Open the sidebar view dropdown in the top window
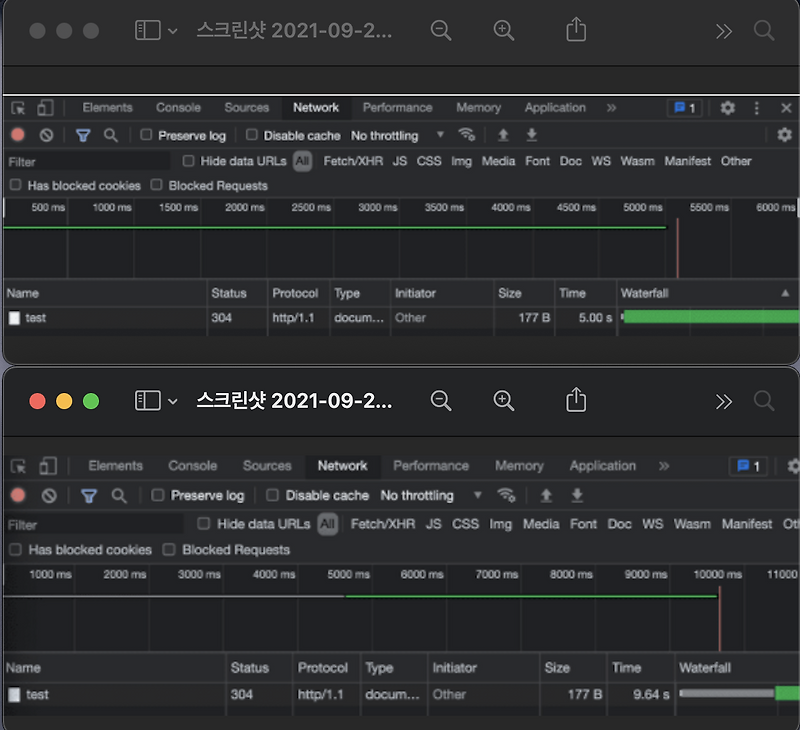Screen dimensions: 800x730 pos(172,31)
